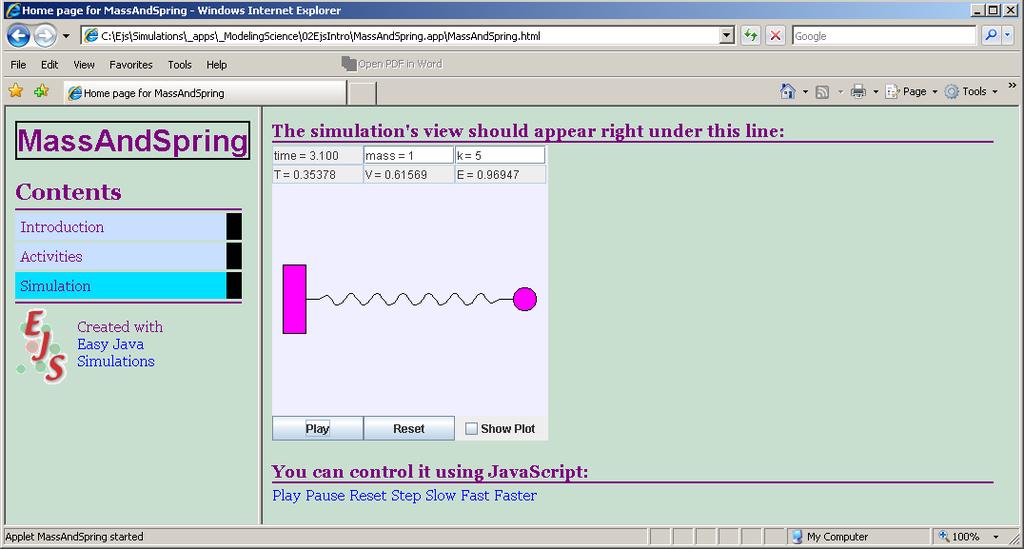Click the mass = 1 input field
Screen dimensions: 1024x549
(x=408, y=155)
